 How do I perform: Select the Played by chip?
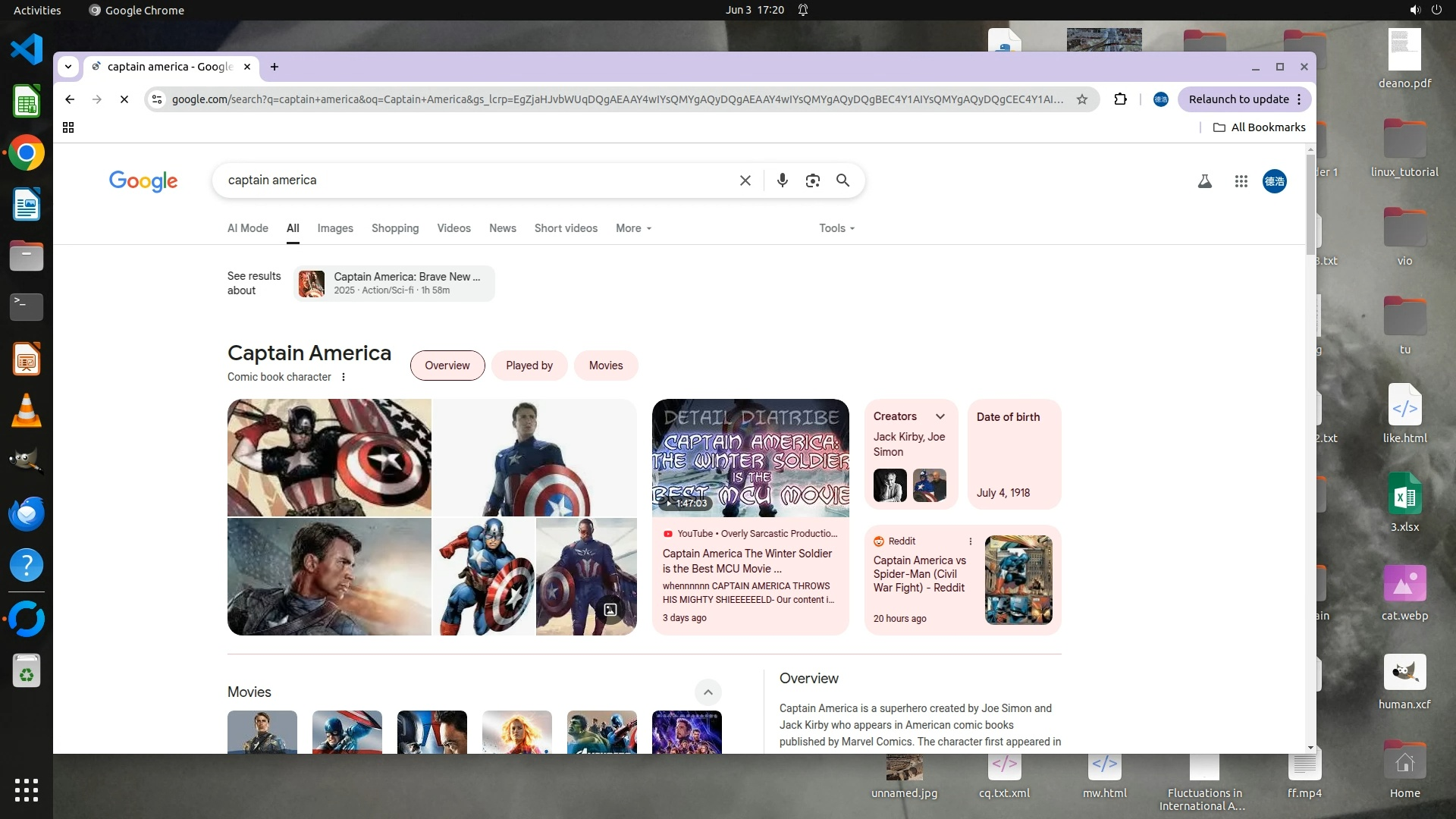tap(529, 366)
